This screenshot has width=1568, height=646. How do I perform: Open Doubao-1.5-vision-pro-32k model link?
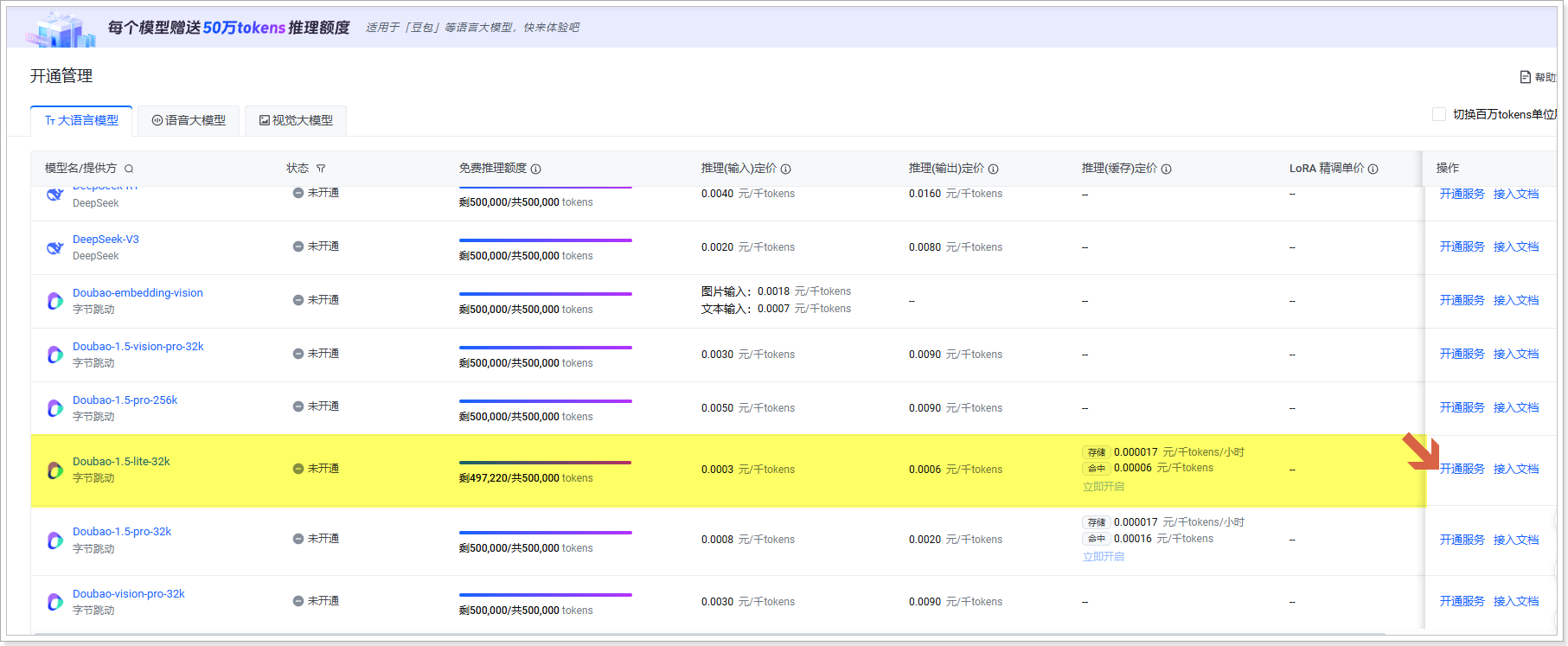(x=138, y=347)
